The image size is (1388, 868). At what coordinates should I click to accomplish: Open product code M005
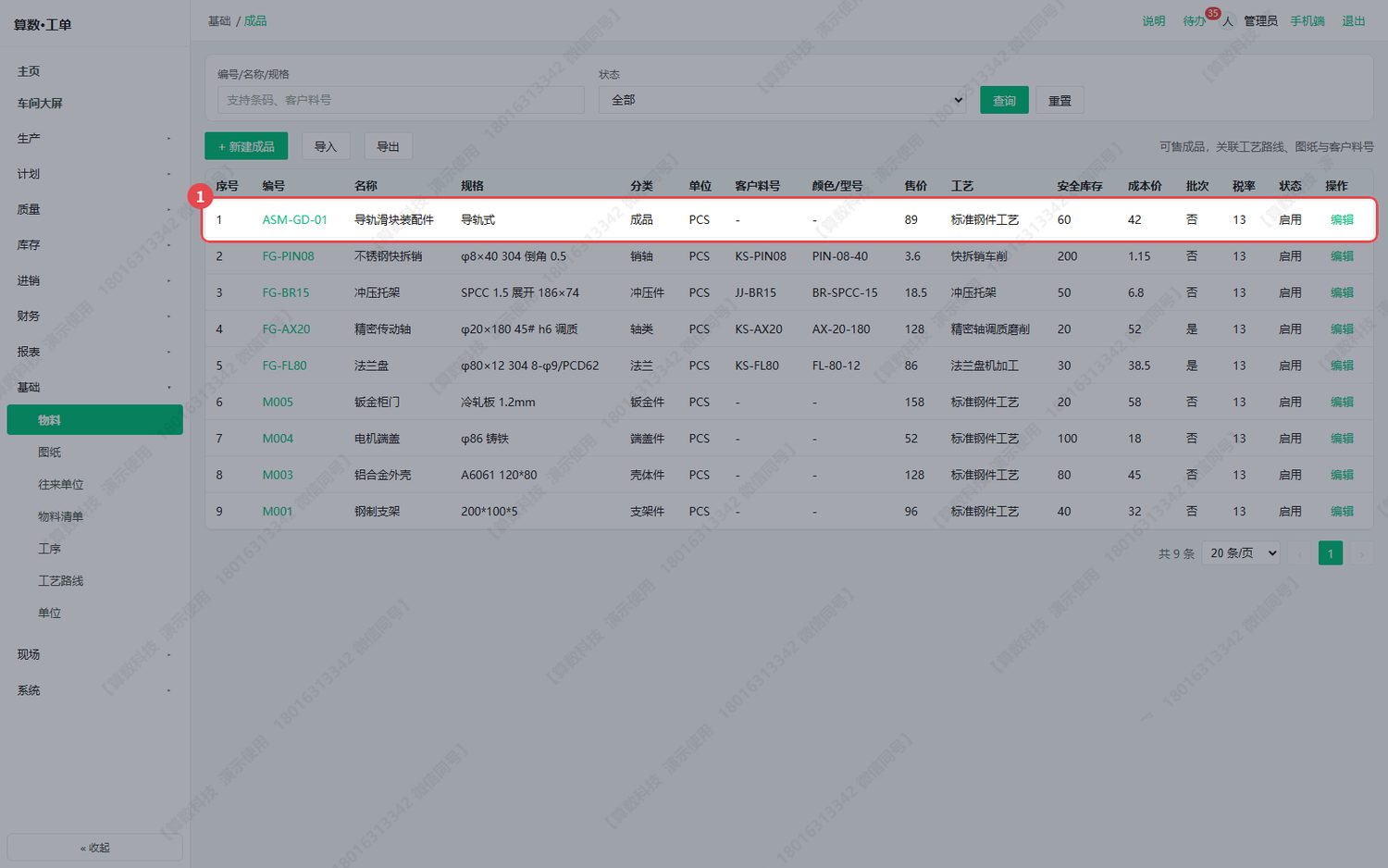point(278,403)
